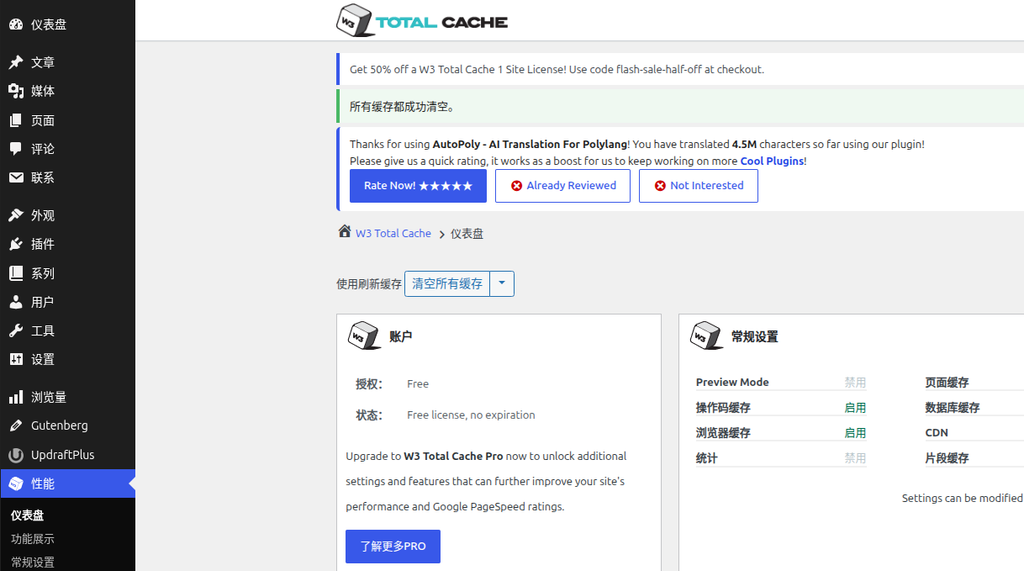Screen dimensions: 1024x571
Task: Click the 片段缓存 setting label
Action: 947,458
